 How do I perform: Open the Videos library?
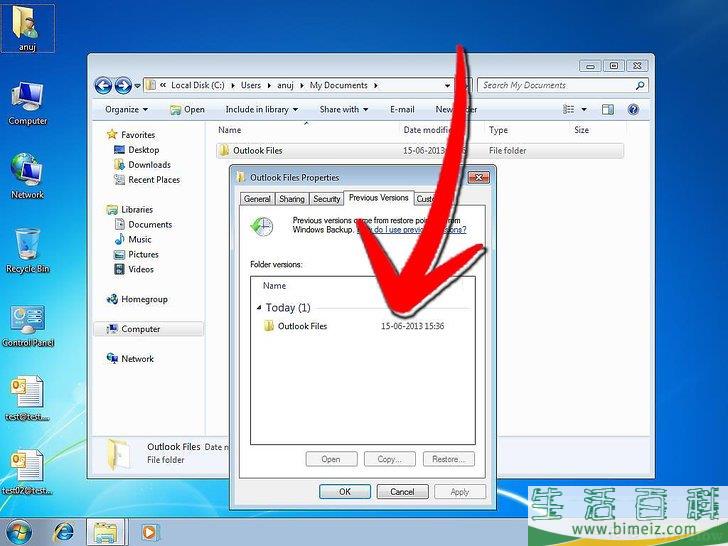point(134,269)
